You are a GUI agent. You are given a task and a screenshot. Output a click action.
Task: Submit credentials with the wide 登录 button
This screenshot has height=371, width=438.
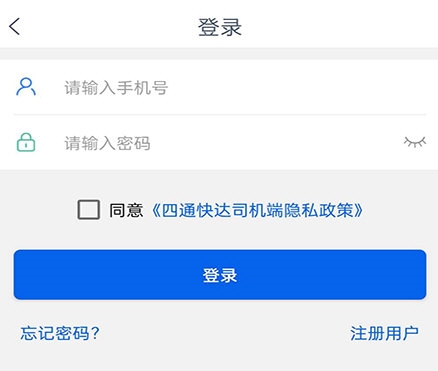(x=220, y=275)
